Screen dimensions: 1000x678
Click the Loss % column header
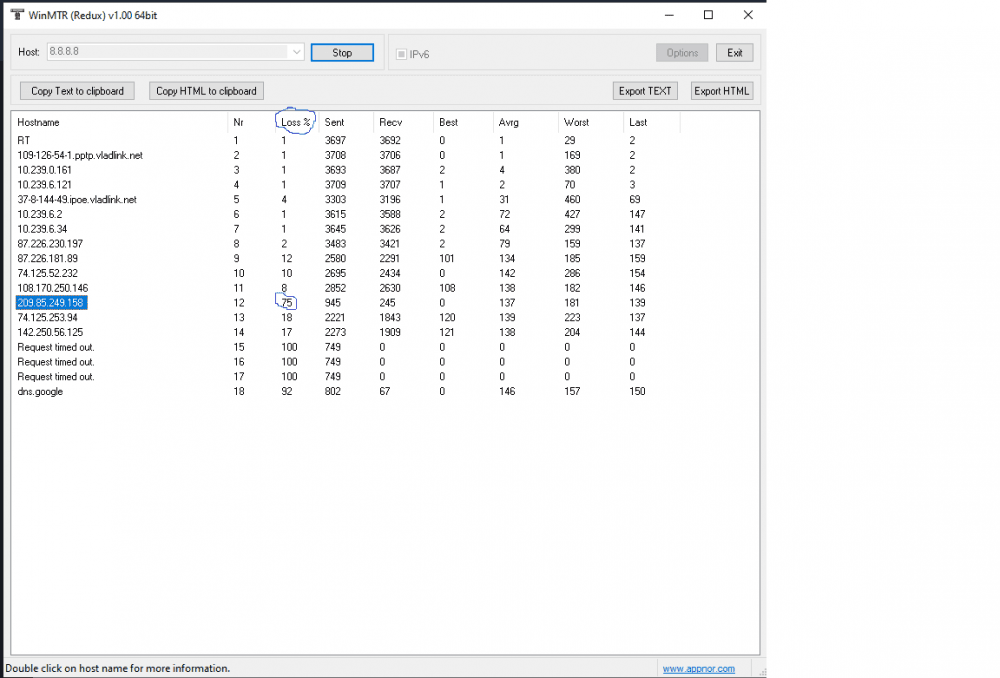[x=296, y=122]
